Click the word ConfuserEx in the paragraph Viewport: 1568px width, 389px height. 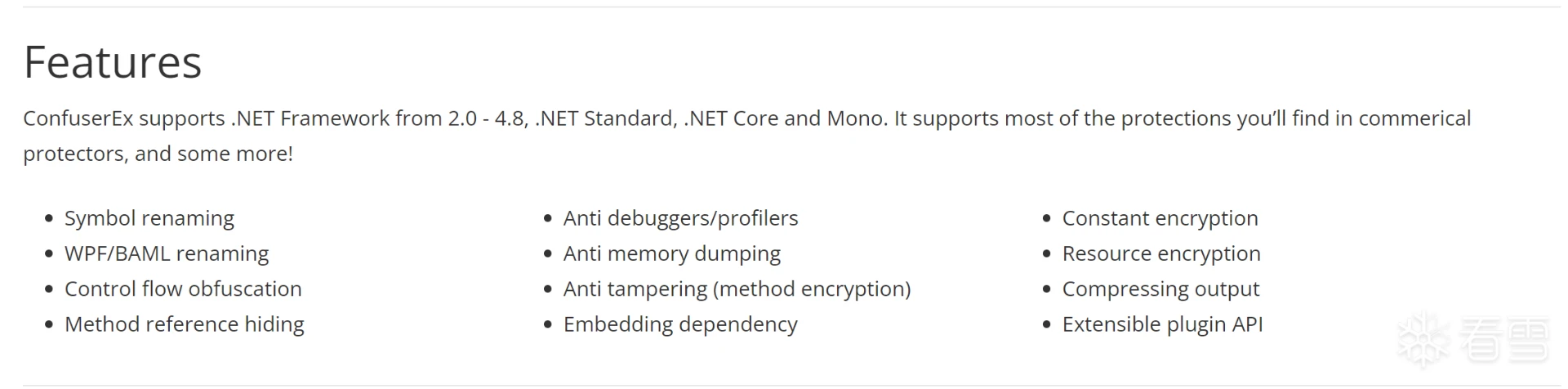[x=78, y=118]
